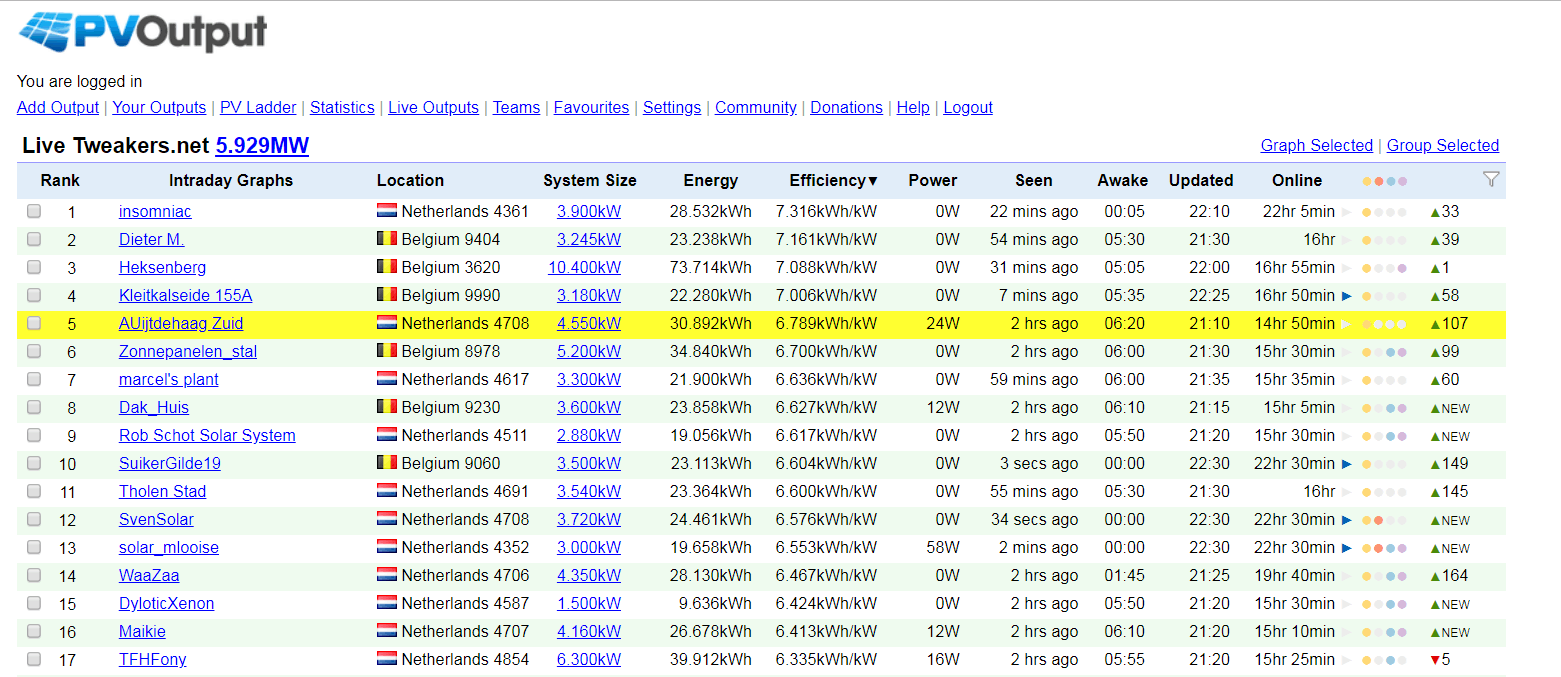This screenshot has width=1561, height=677.
Task: Open the PV Ladder menu link
Action: [x=258, y=108]
